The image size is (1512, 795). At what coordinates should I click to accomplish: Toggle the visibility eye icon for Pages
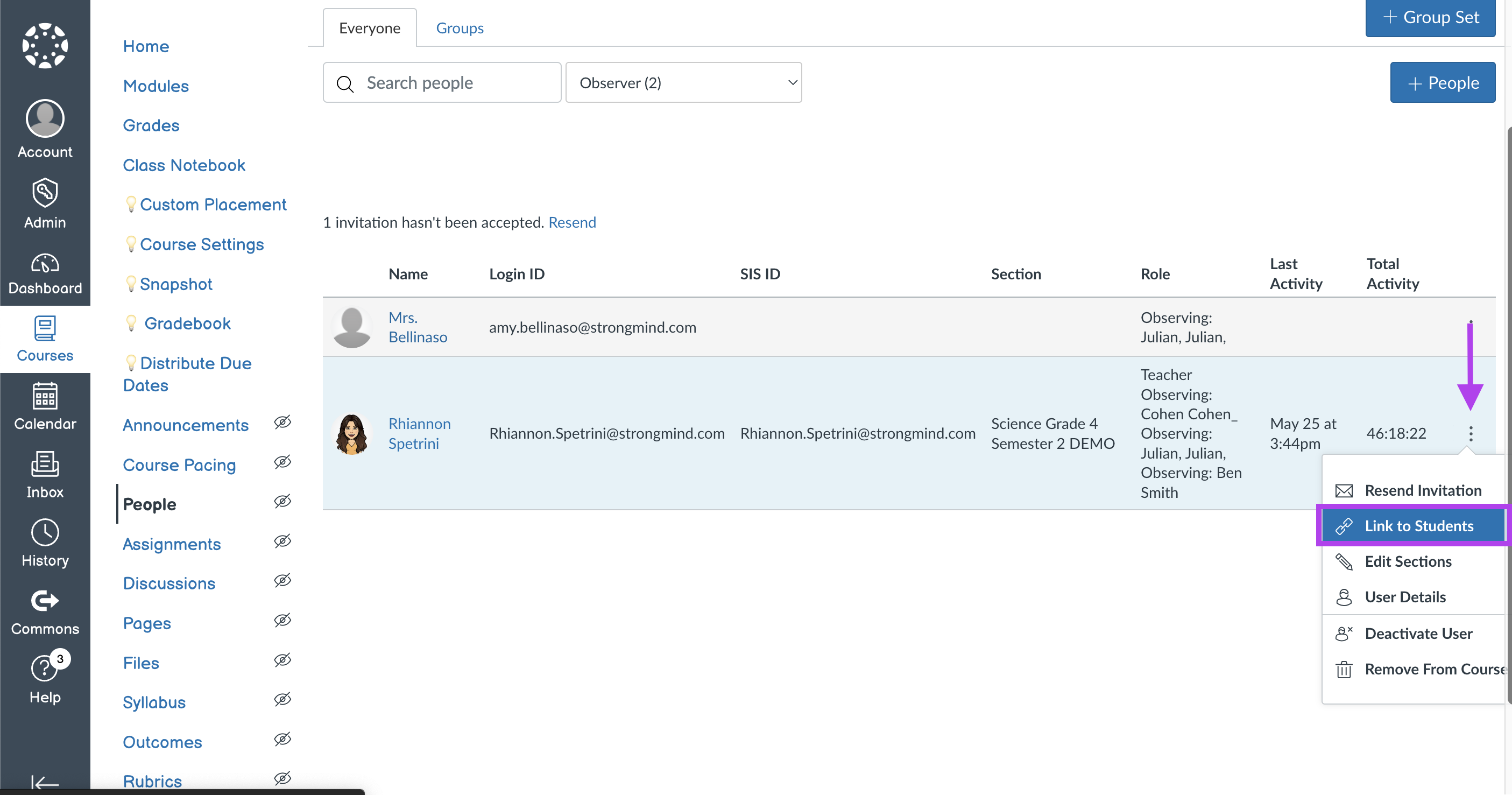[x=282, y=620]
